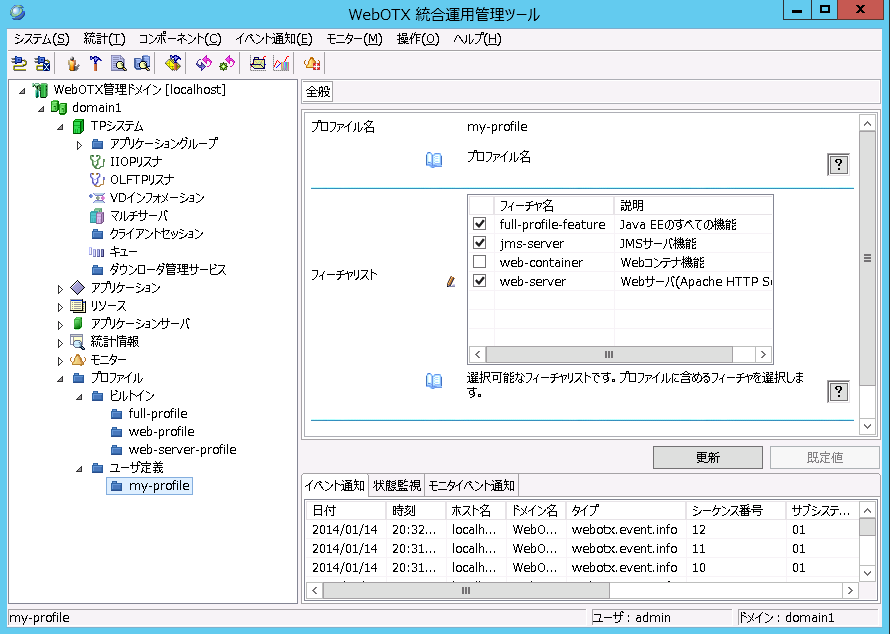Click the database search toolbar icon
The width and height of the screenshot is (890, 634).
(141, 62)
